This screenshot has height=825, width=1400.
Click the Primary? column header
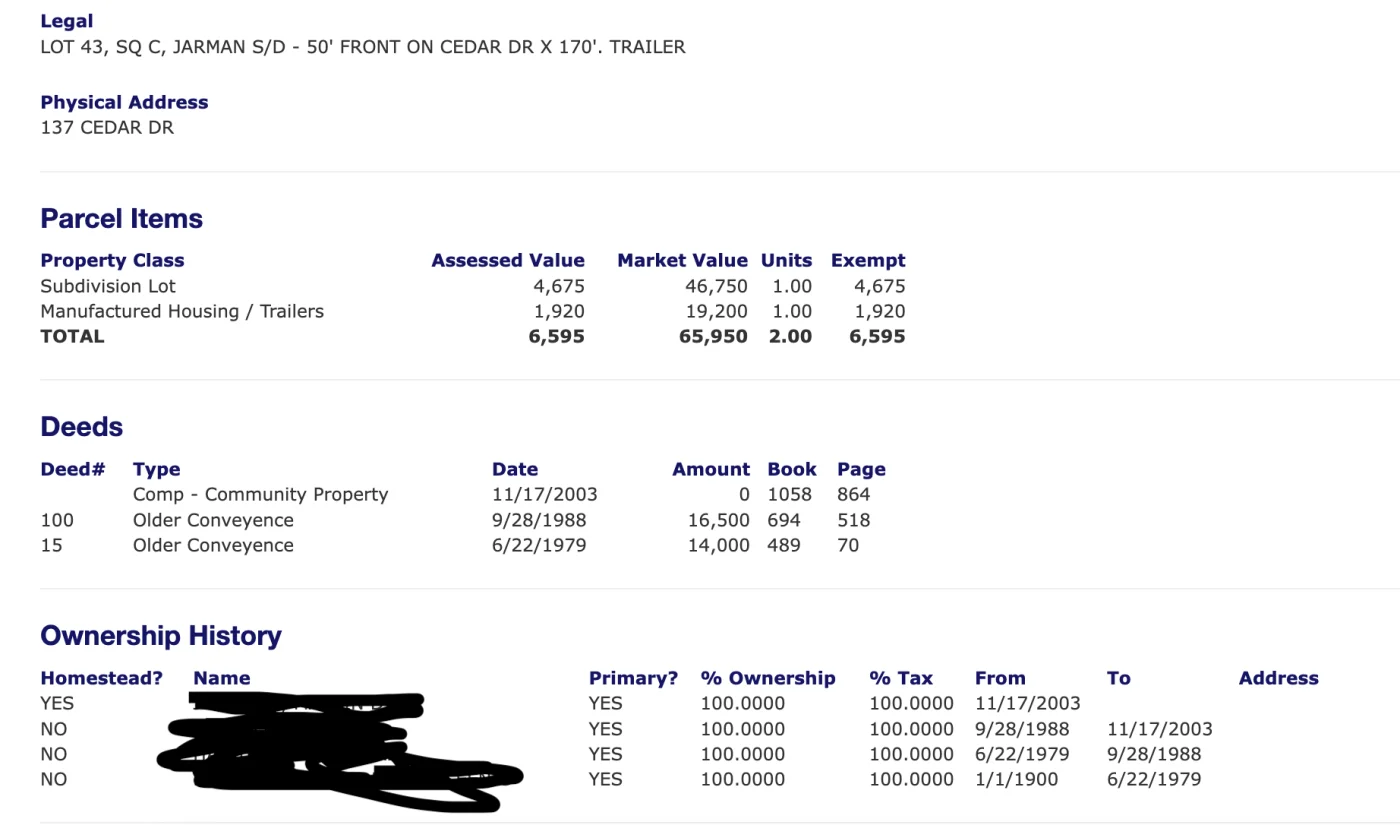(x=633, y=678)
